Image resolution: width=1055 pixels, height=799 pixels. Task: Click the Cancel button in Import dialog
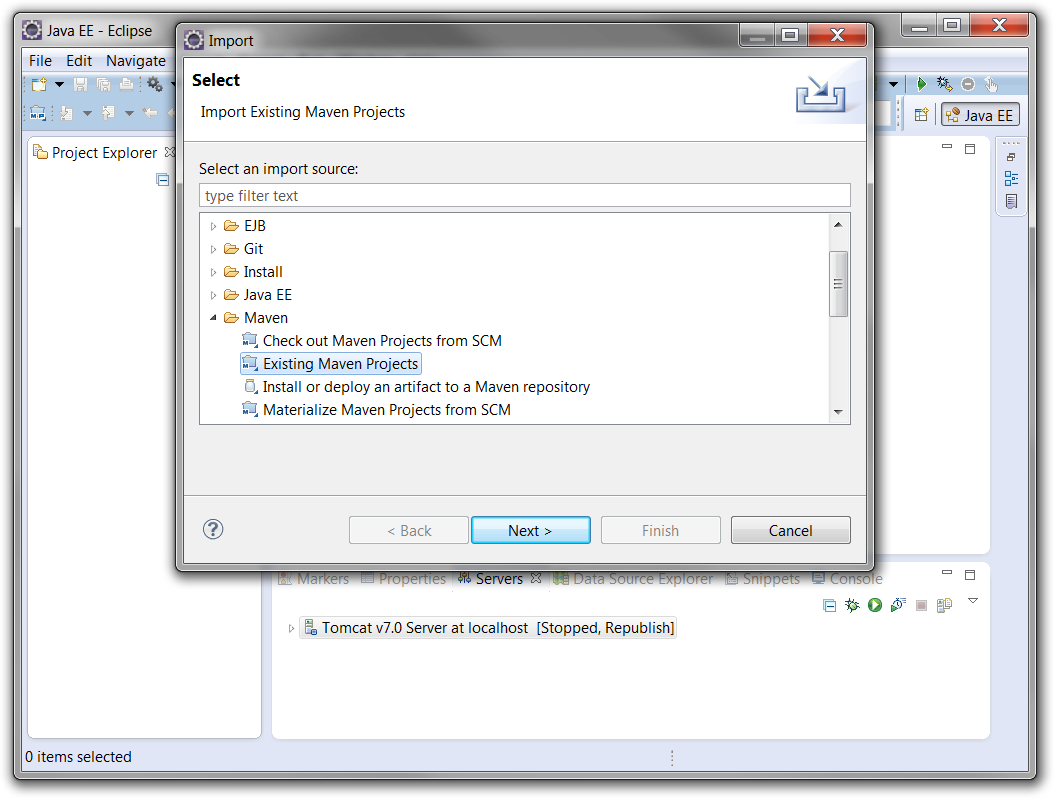(x=791, y=531)
